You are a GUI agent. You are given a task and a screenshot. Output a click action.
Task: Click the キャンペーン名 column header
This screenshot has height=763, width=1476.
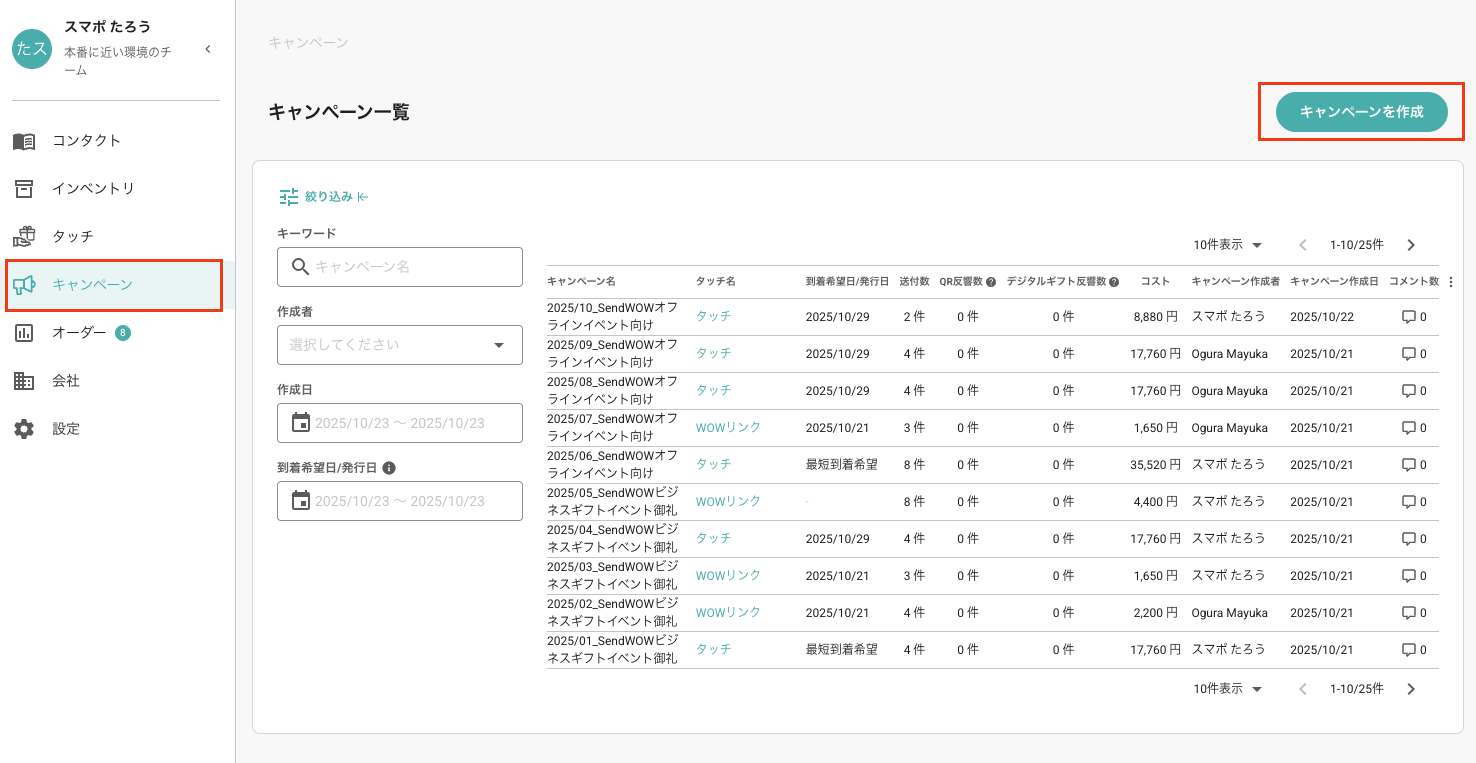pyautogui.click(x=581, y=282)
